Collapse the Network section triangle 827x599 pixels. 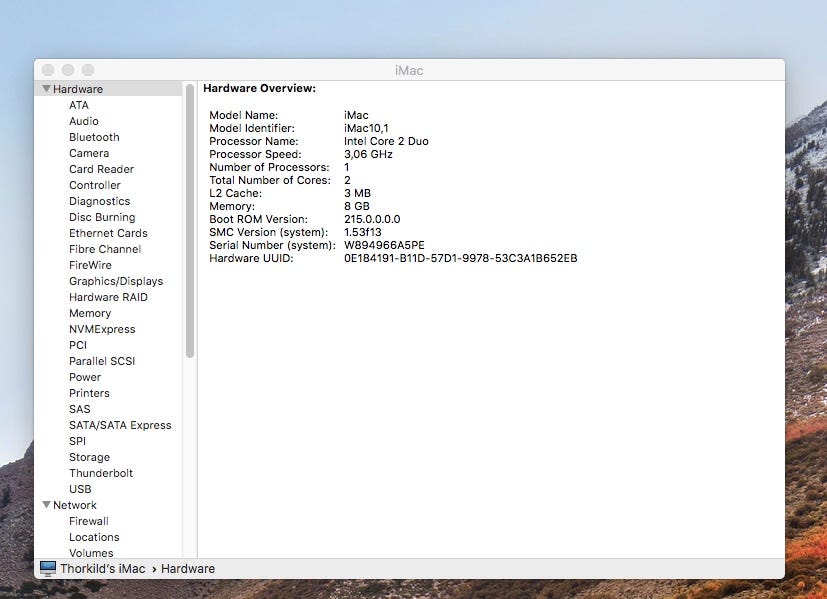(46, 505)
